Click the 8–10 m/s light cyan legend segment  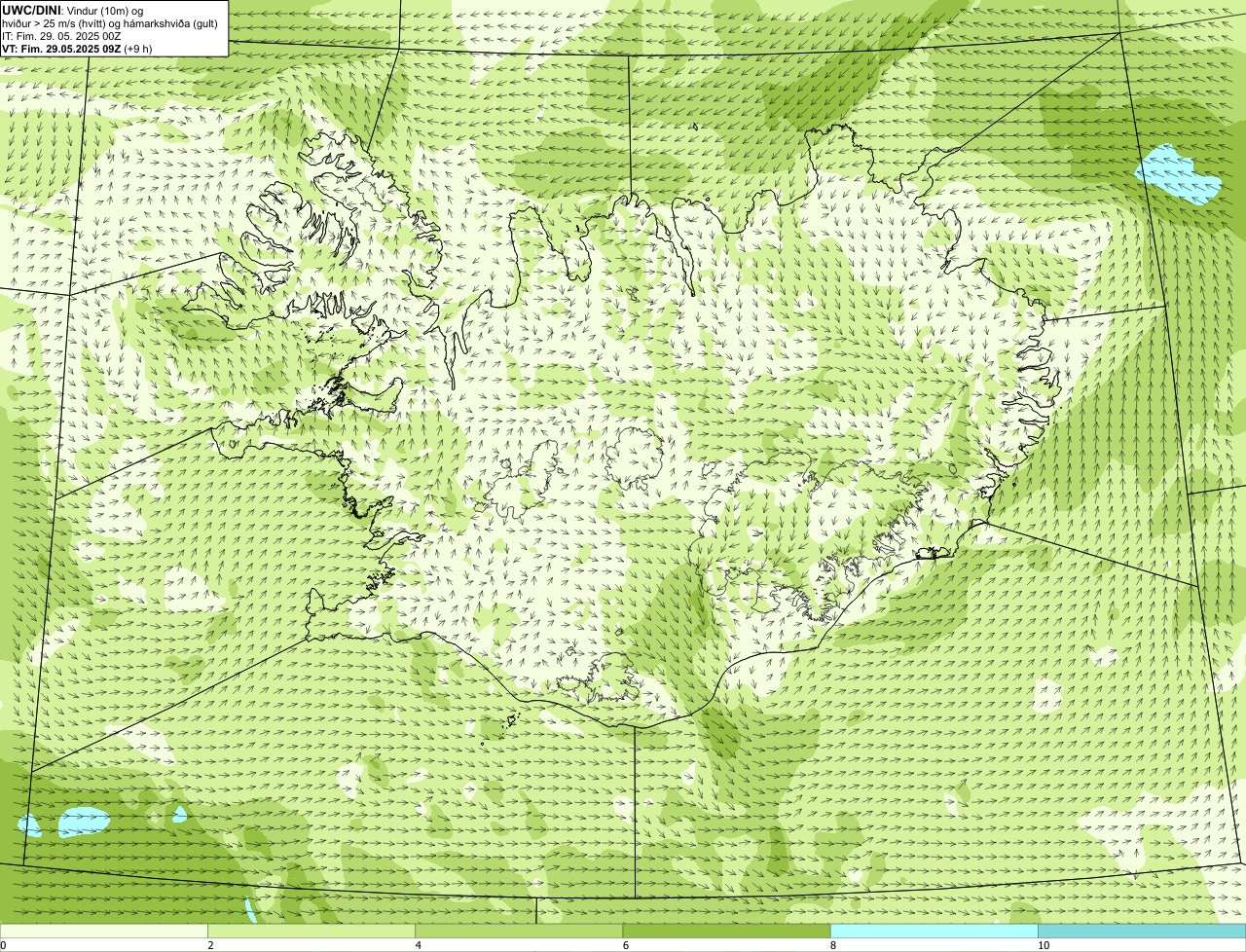[x=934, y=932]
